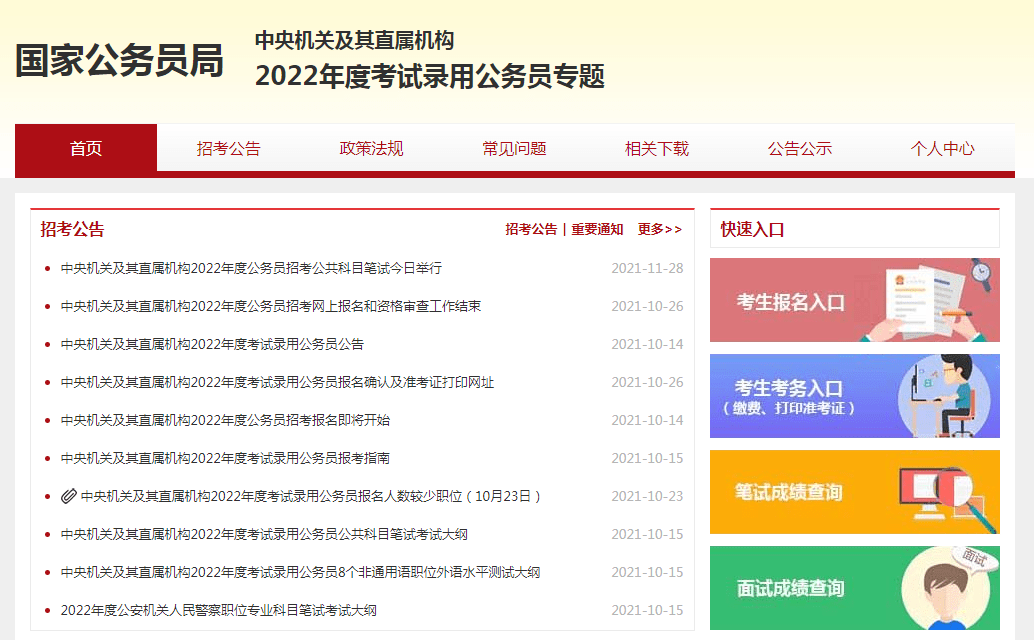The width and height of the screenshot is (1034, 640).
Task: Click the 笔试成绩查询 banner
Action: pos(855,492)
